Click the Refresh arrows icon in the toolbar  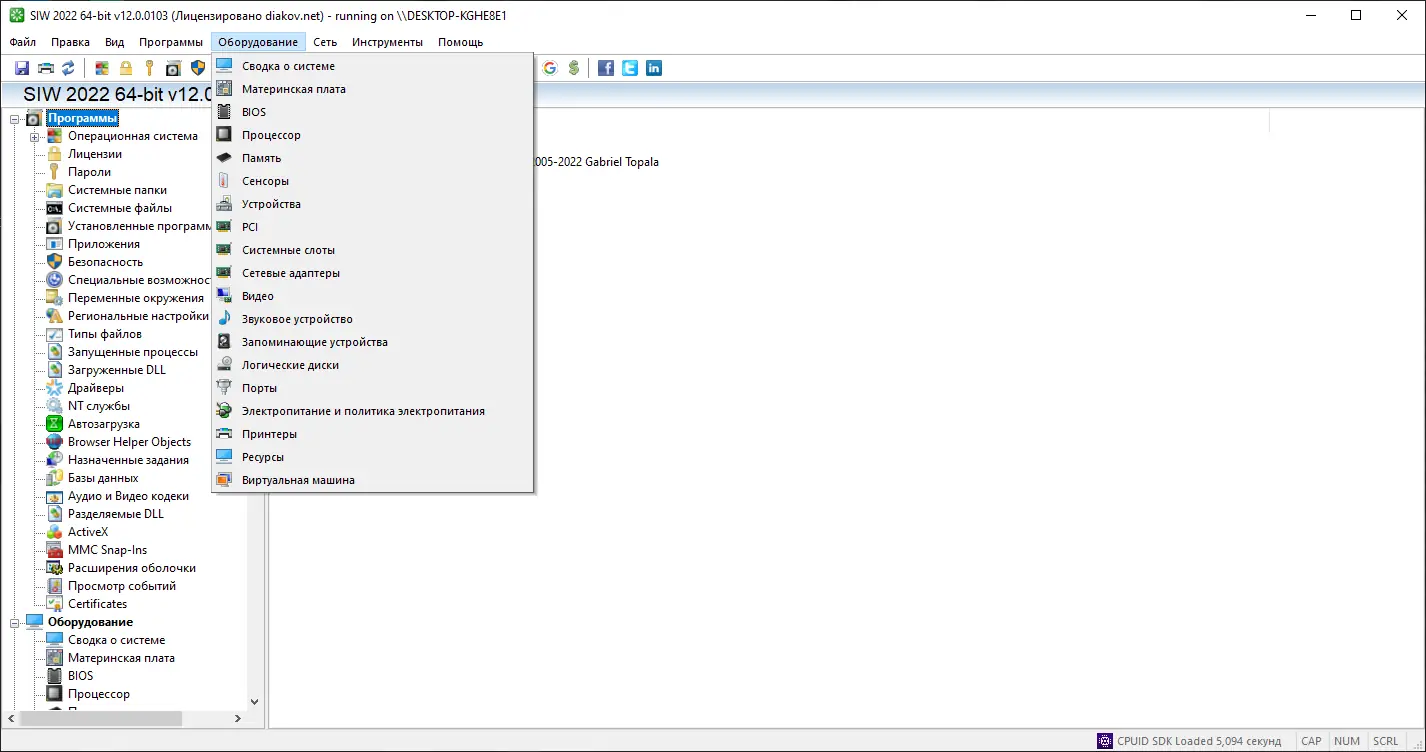pyautogui.click(x=68, y=68)
